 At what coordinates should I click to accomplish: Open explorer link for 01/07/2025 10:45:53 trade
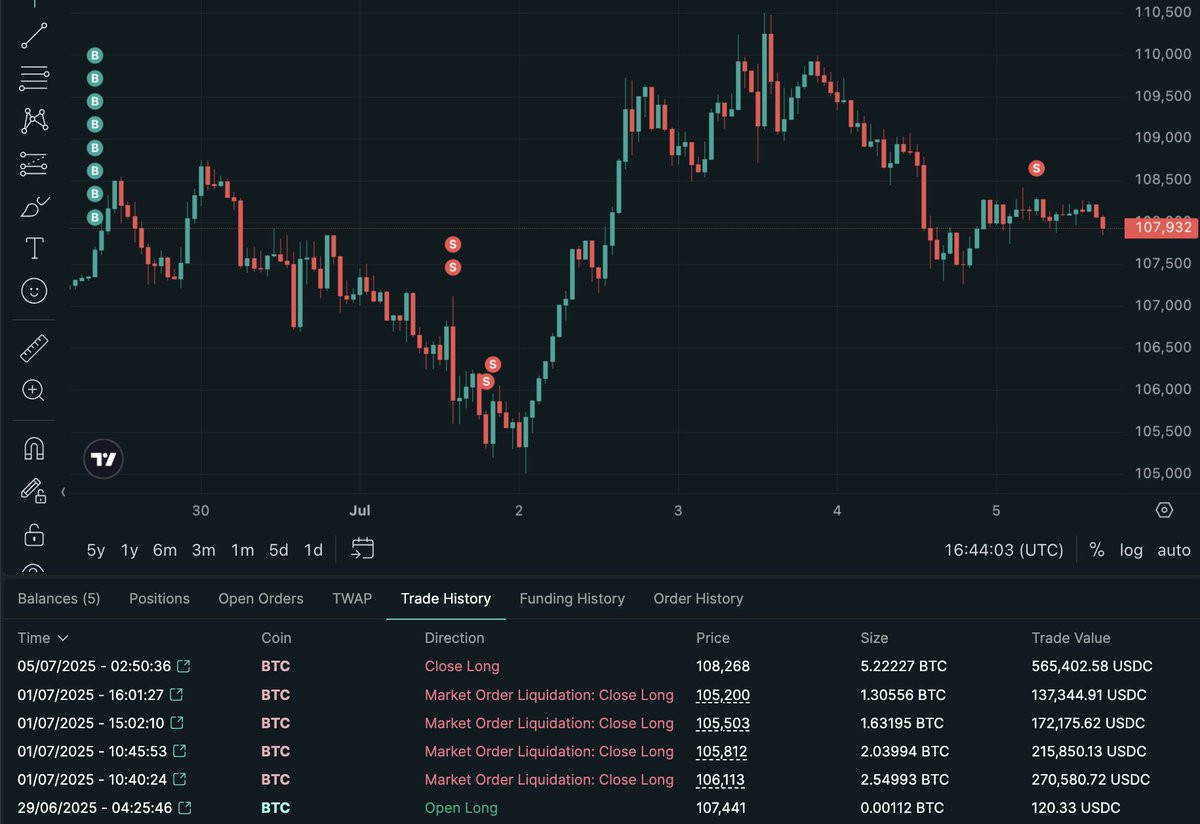pyautogui.click(x=179, y=750)
